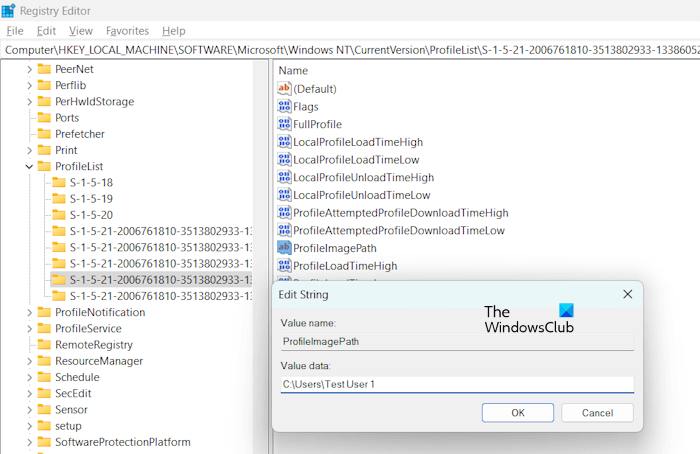The width and height of the screenshot is (700, 454).
Task: Click Cancel in Edit String dialog
Action: [x=597, y=413]
